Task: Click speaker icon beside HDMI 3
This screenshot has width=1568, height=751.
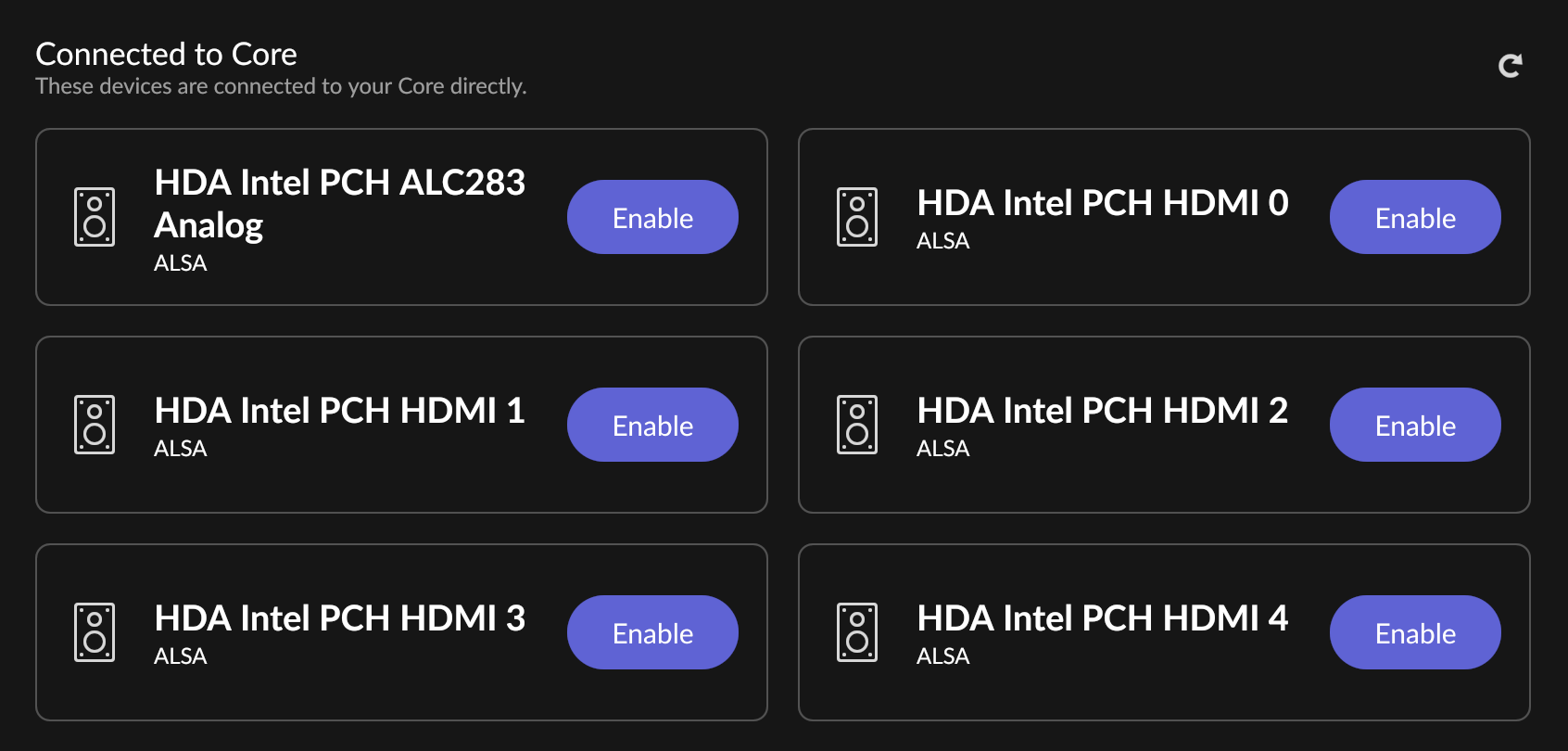Action: (x=95, y=632)
